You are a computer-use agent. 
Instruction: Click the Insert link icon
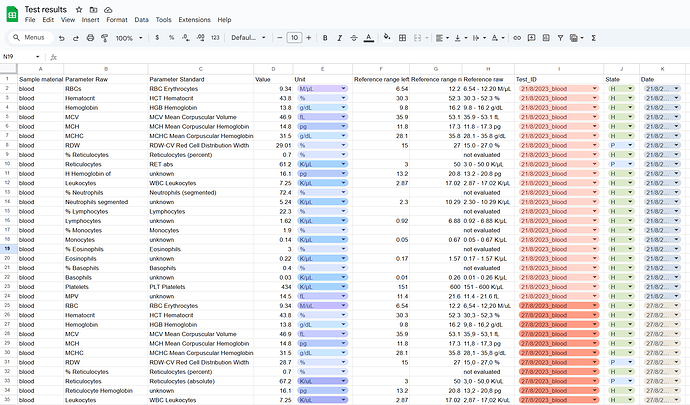[517, 38]
